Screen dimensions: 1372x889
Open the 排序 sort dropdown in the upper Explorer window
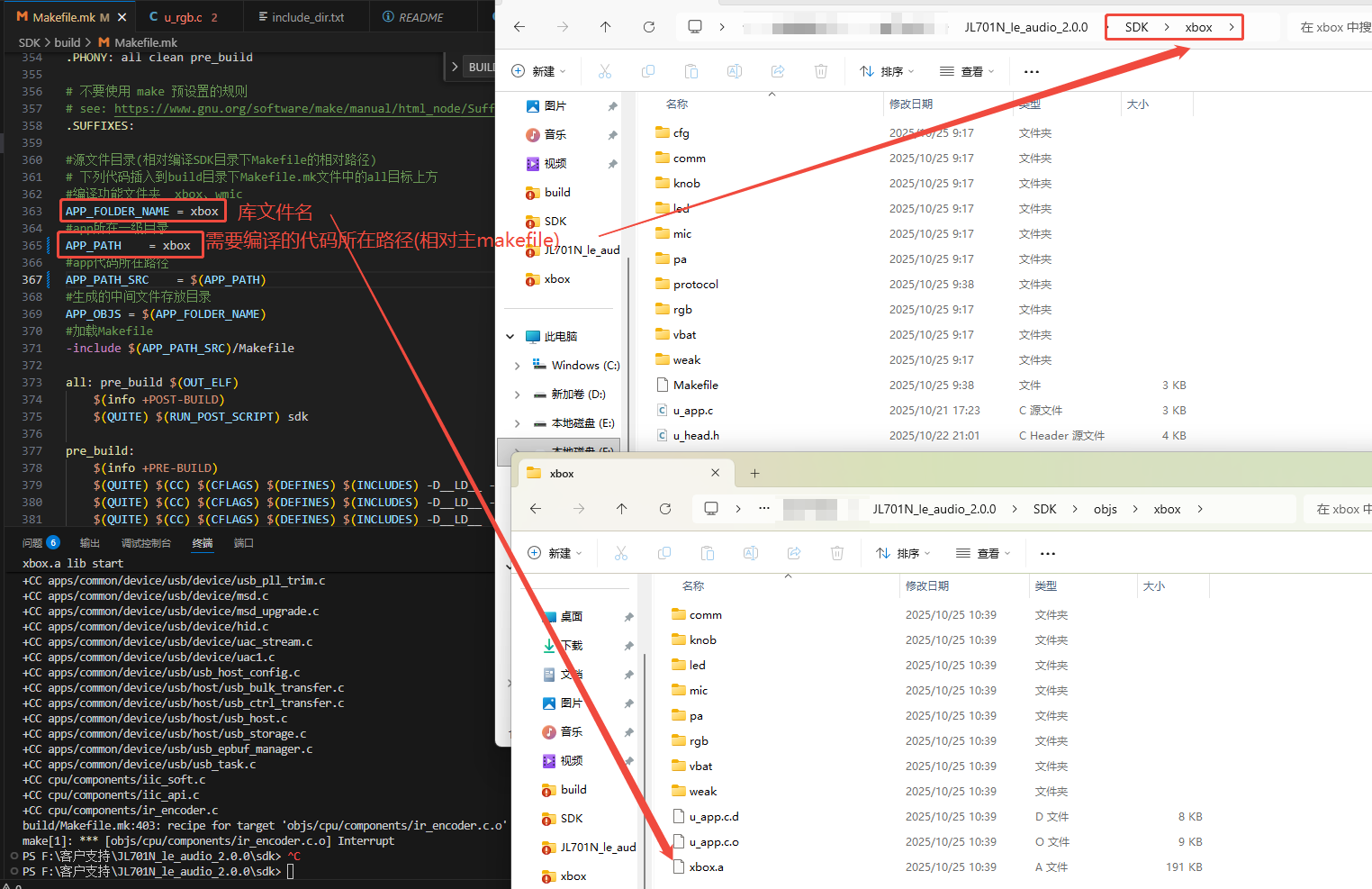click(x=887, y=71)
